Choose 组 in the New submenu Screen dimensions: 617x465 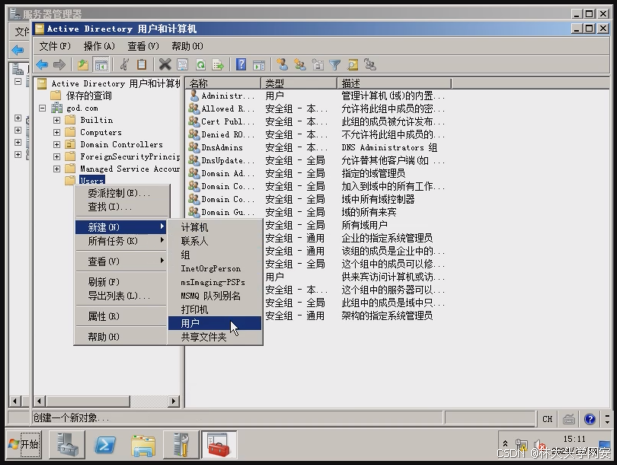(x=215, y=255)
